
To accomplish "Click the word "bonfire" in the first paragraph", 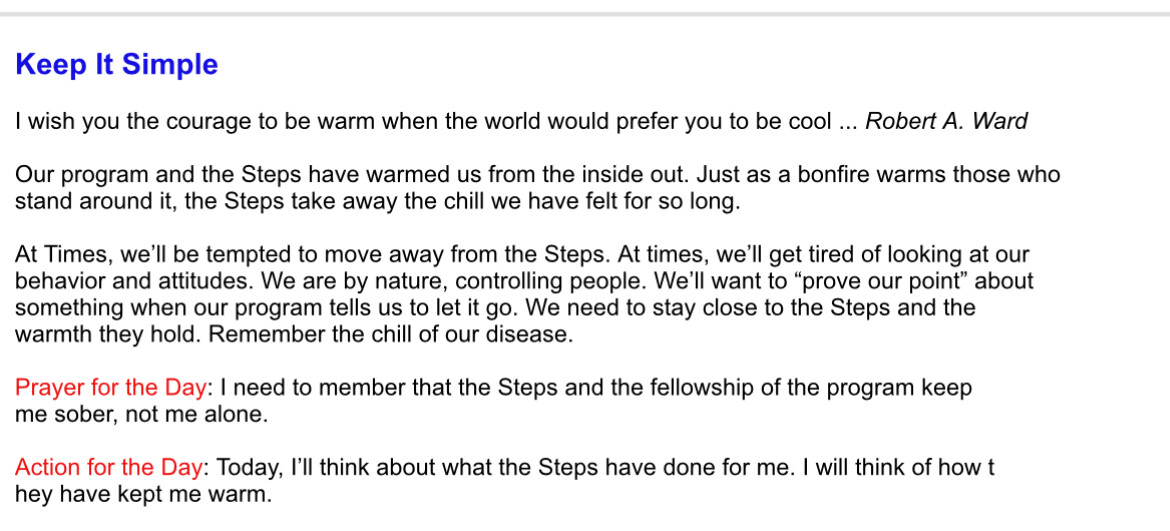I will (x=827, y=175).
